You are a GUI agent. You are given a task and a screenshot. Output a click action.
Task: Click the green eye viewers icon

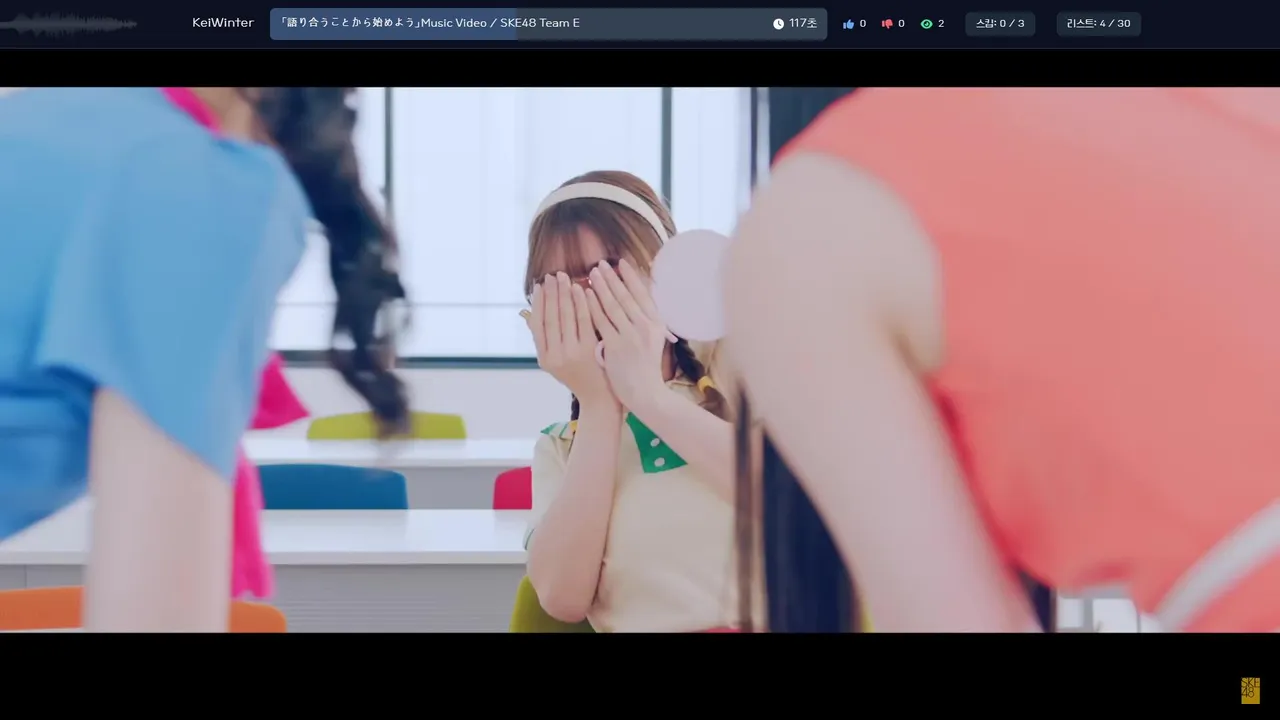click(926, 24)
